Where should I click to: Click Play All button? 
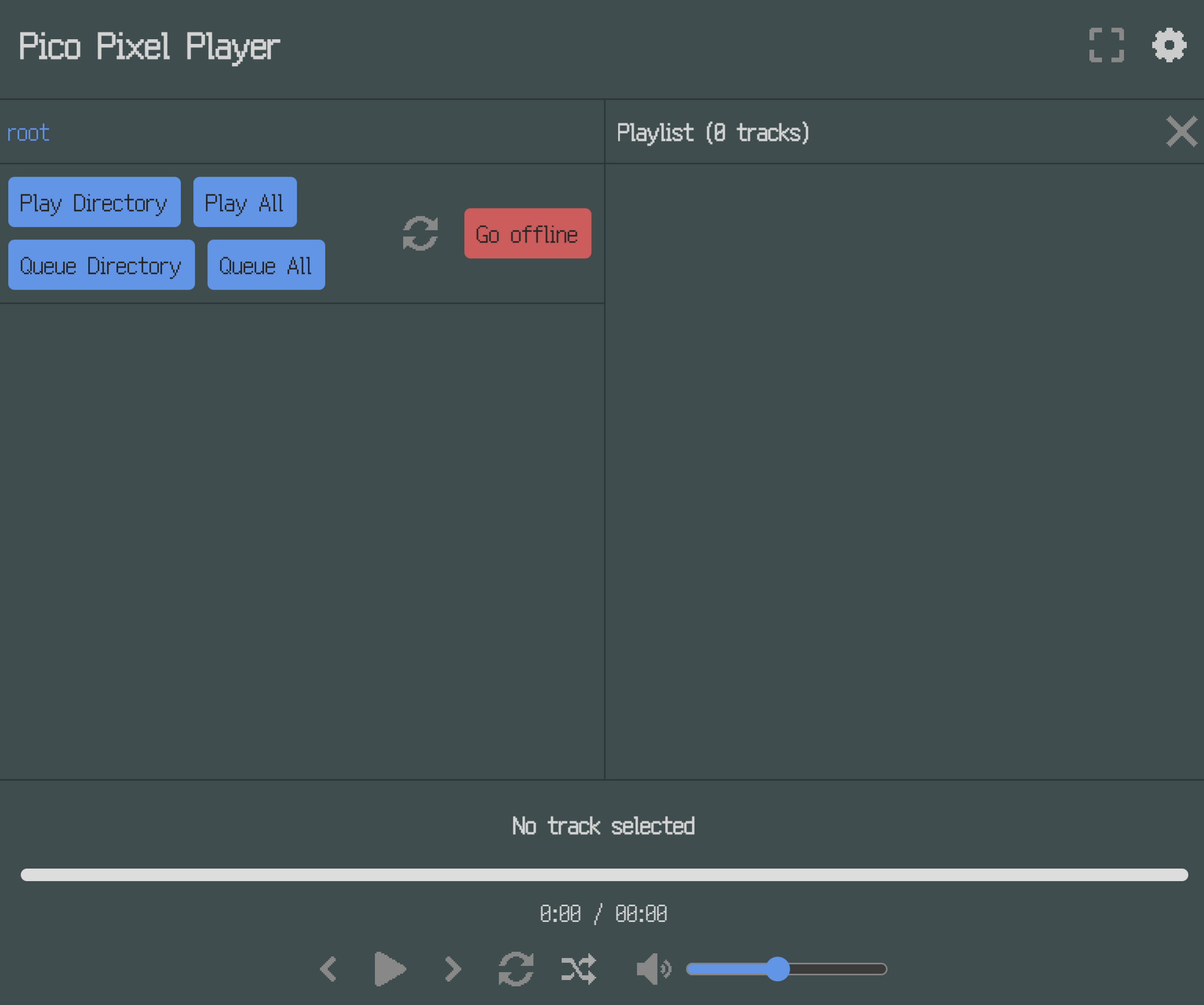click(245, 202)
